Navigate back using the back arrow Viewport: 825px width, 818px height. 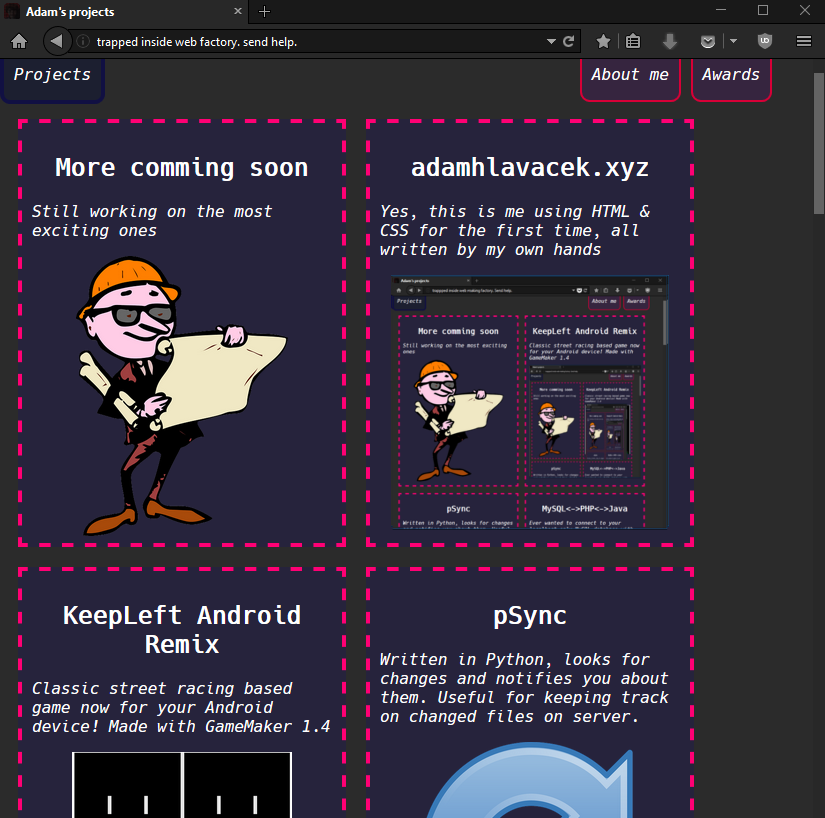pos(56,41)
